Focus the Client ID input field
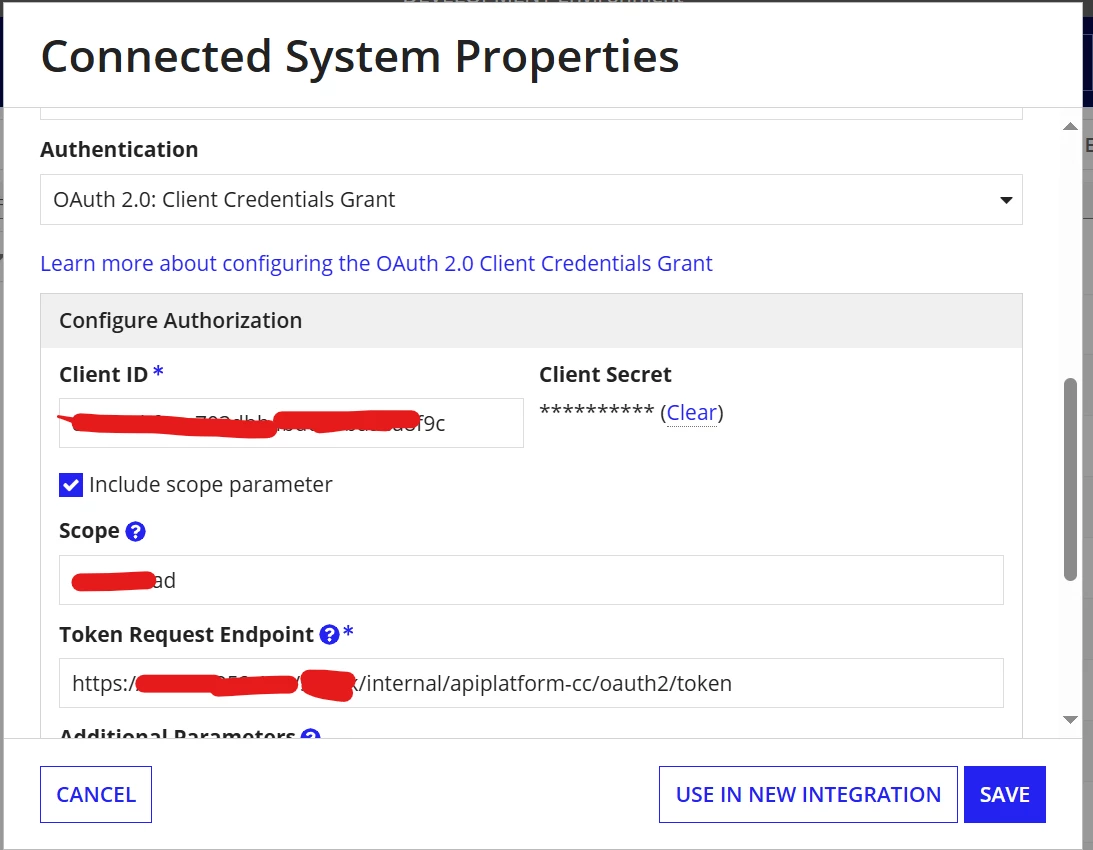This screenshot has width=1093, height=850. click(x=291, y=423)
